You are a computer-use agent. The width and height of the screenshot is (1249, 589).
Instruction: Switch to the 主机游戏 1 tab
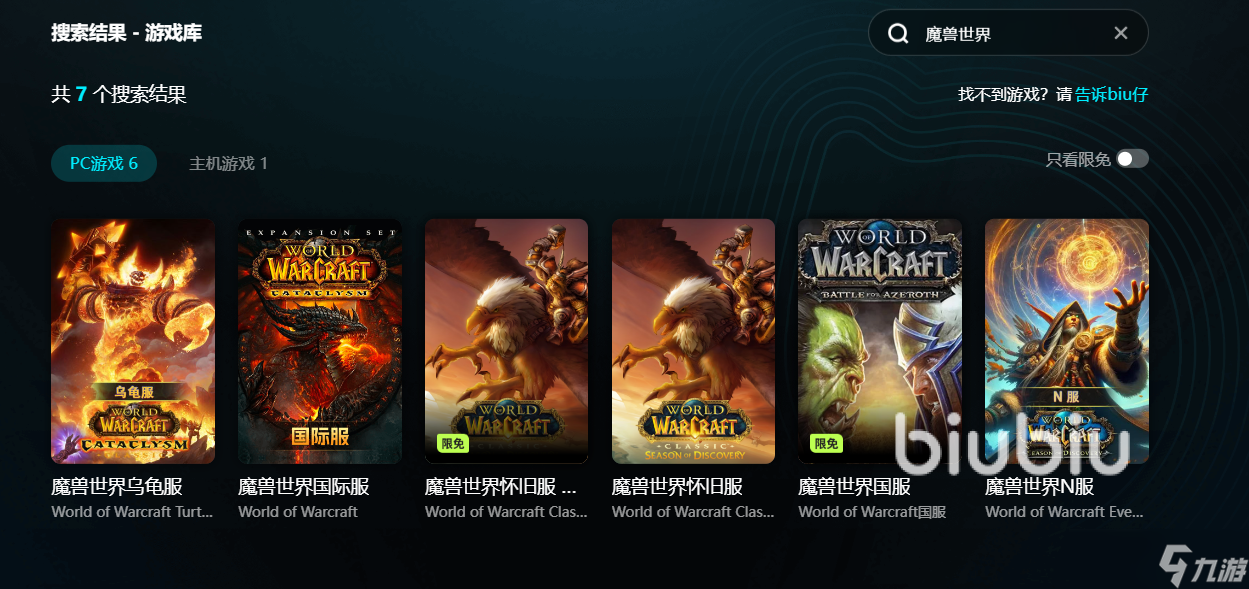(228, 163)
